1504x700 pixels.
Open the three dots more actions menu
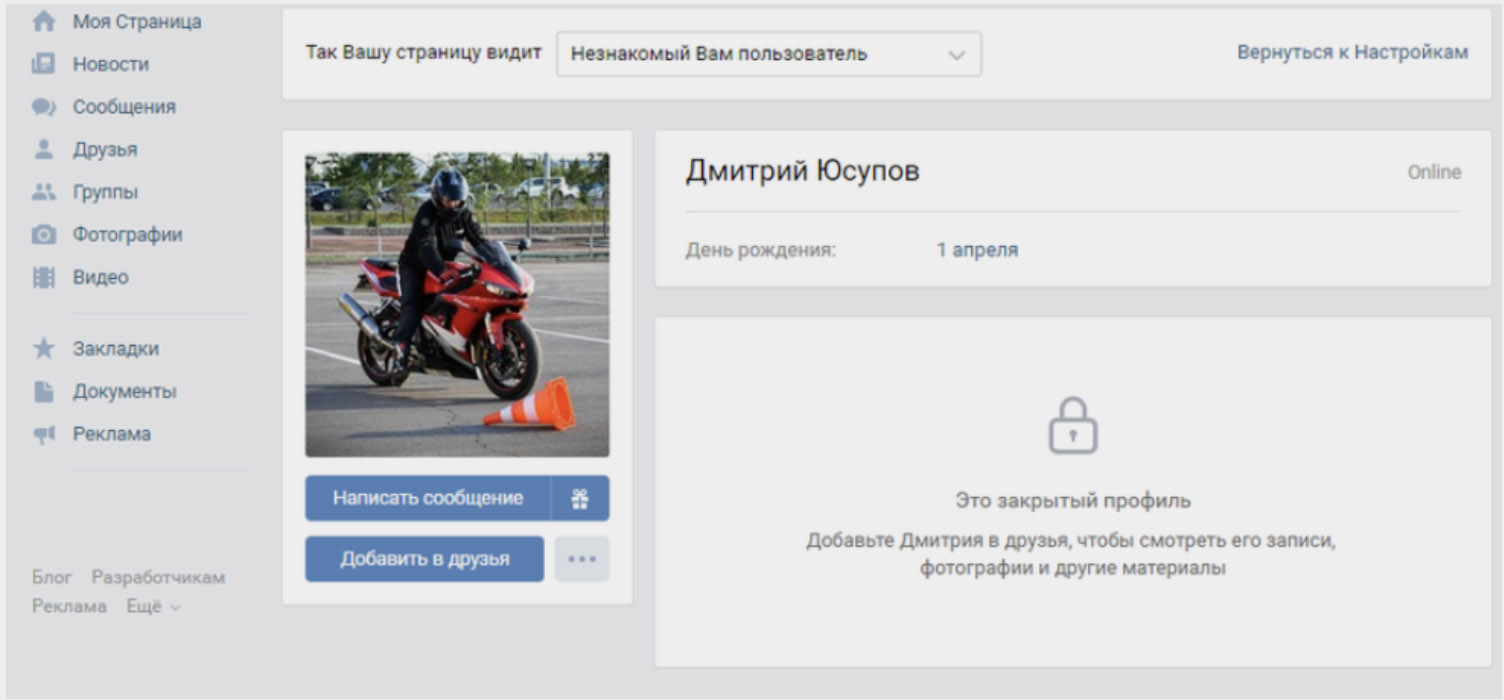(x=582, y=559)
